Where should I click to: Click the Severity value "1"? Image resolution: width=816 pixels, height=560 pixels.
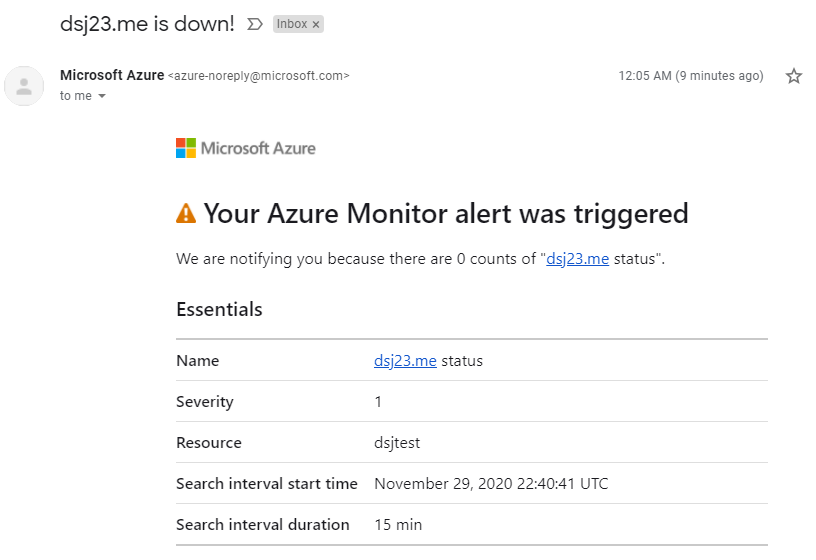click(x=378, y=402)
